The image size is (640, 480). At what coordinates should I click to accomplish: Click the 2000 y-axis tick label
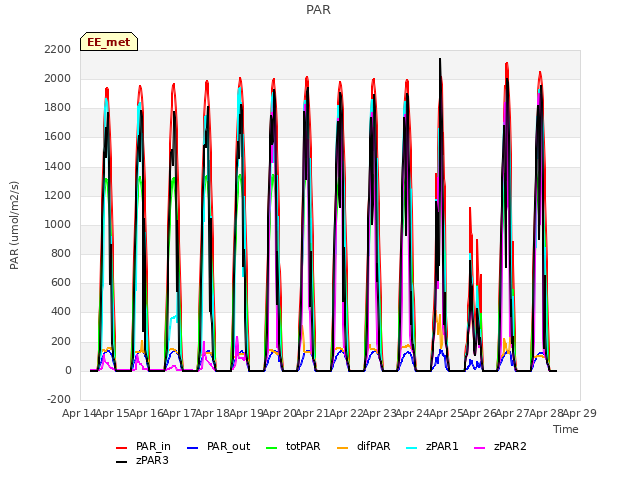(58, 78)
